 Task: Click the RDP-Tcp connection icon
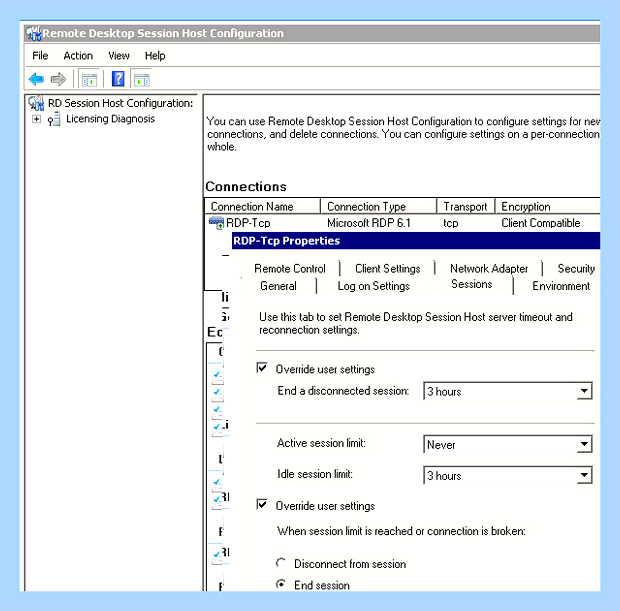tap(216, 223)
